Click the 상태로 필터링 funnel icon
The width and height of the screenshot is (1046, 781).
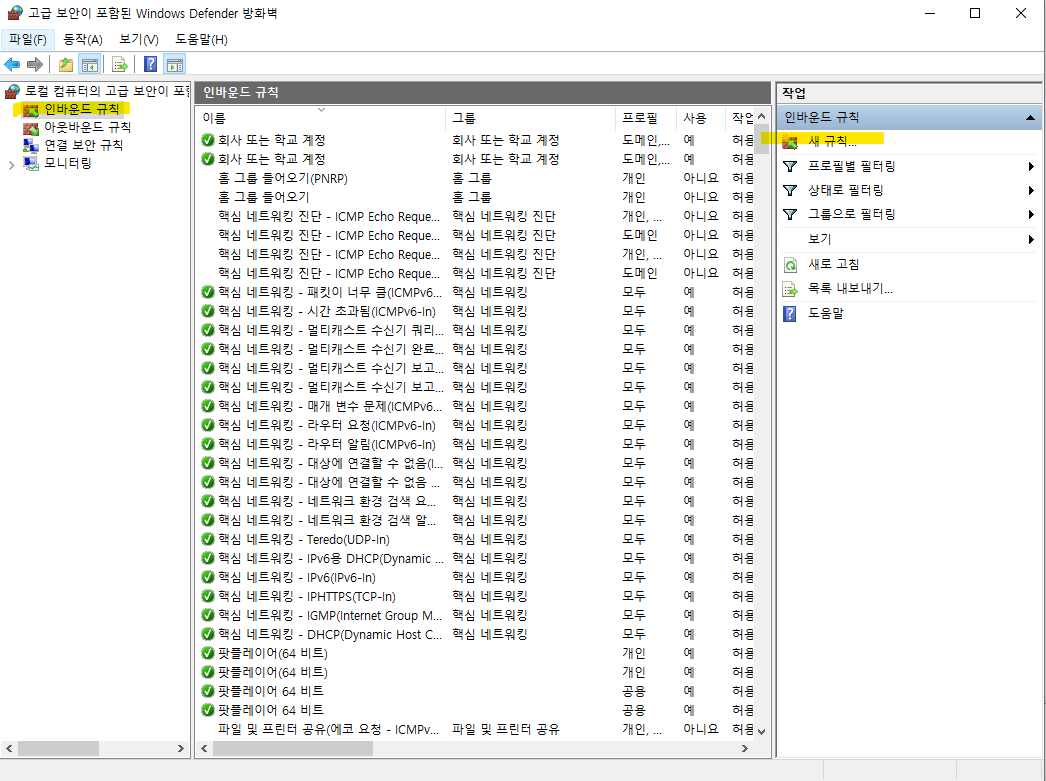click(790, 191)
